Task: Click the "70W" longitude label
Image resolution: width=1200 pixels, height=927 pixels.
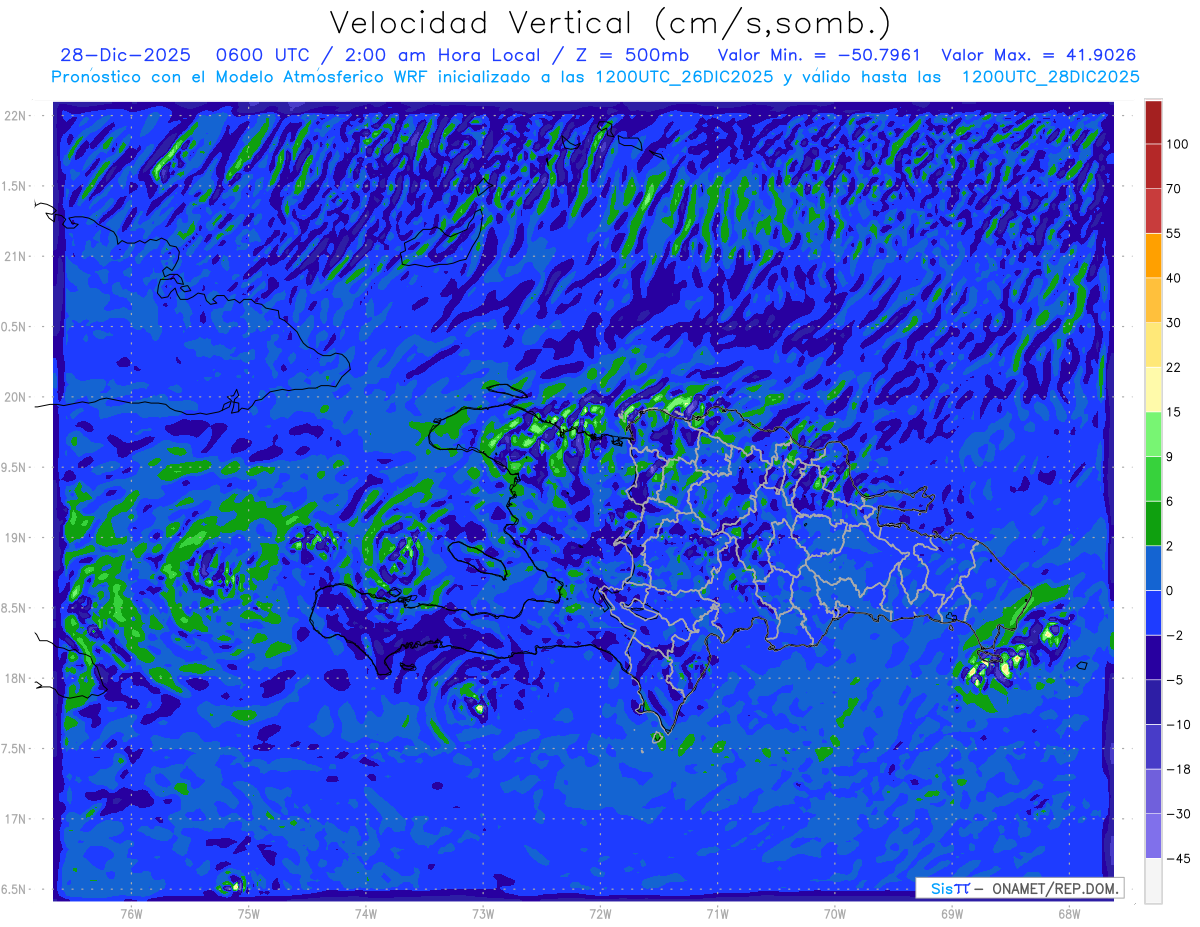Action: 835,913
